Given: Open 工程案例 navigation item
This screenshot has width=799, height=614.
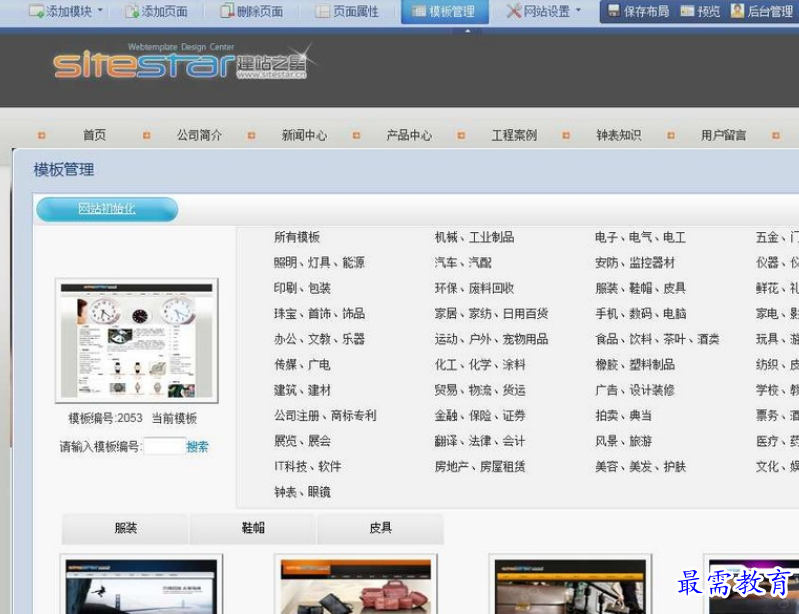Looking at the screenshot, I should tap(514, 135).
